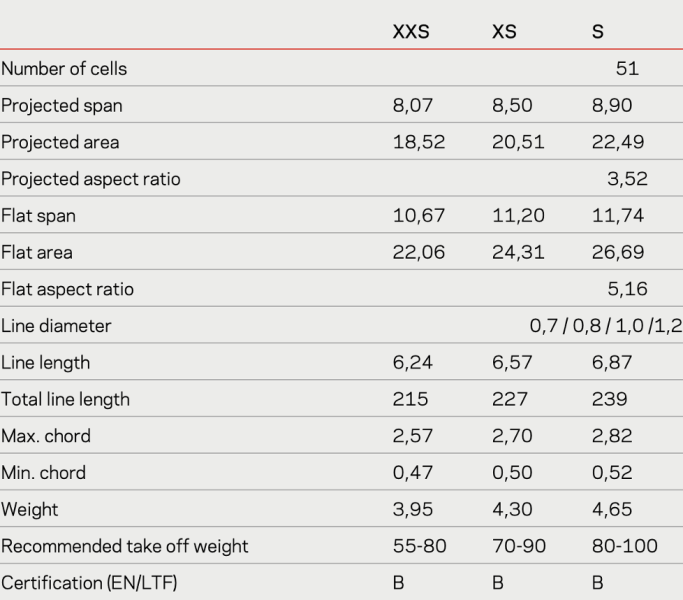
Task: Select projected area value 20,51
Action: [x=518, y=142]
